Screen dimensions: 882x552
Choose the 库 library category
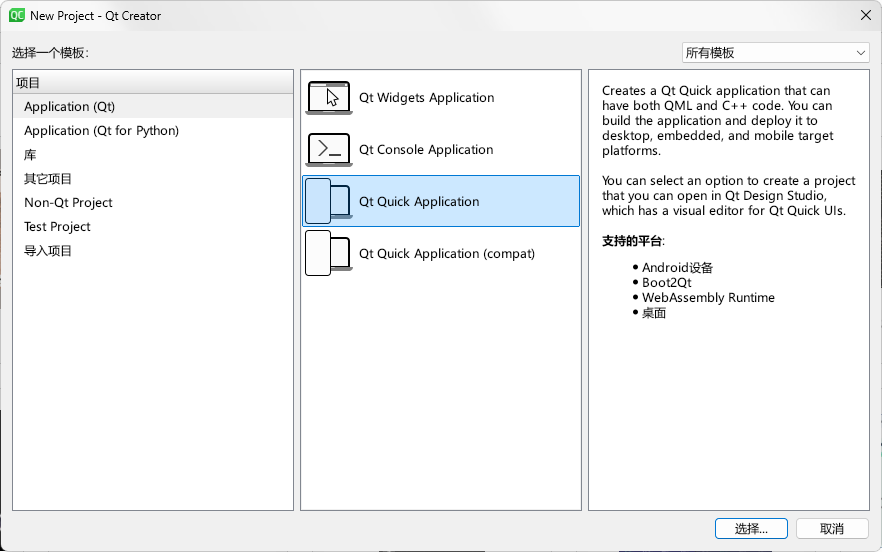point(31,155)
